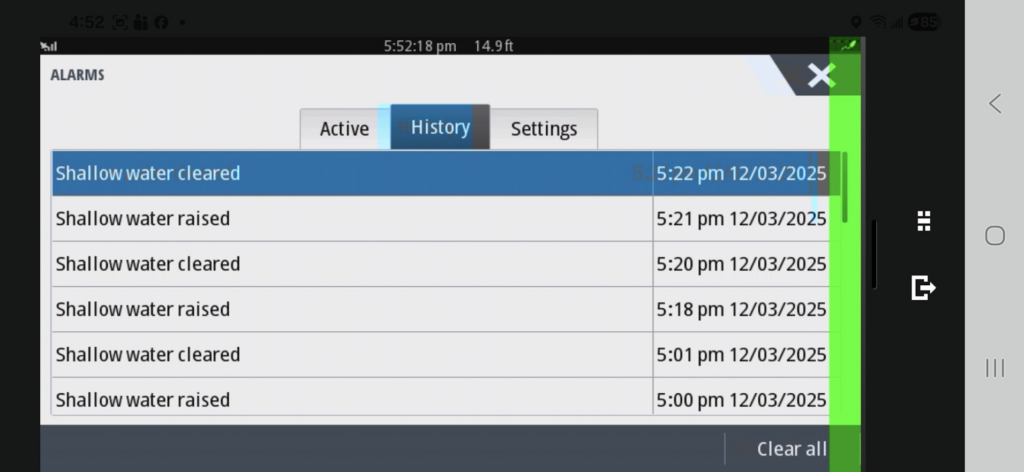This screenshot has height=472, width=1024.
Task: Tap the exit/disconnect icon in the side panel
Action: click(x=923, y=288)
